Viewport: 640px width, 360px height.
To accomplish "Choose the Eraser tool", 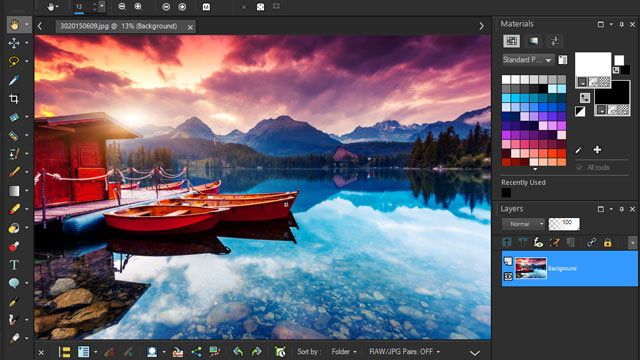I will 14,209.
